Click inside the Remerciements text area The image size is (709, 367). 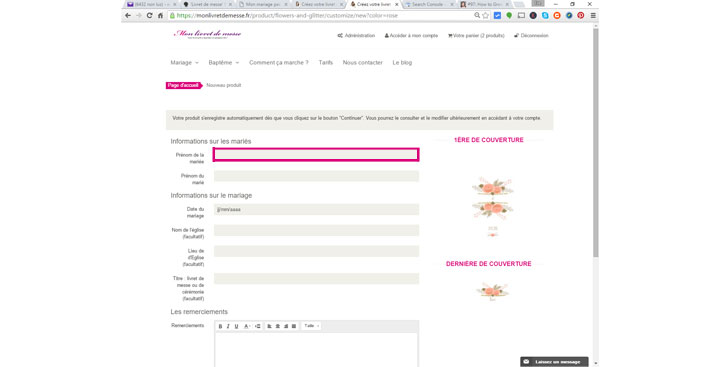click(316, 350)
